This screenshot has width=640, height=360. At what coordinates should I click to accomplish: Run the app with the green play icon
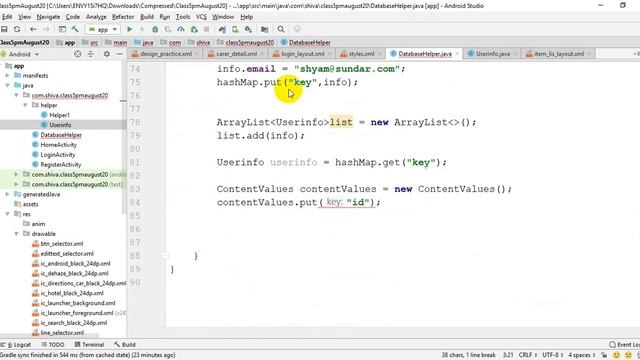[x=130, y=29]
